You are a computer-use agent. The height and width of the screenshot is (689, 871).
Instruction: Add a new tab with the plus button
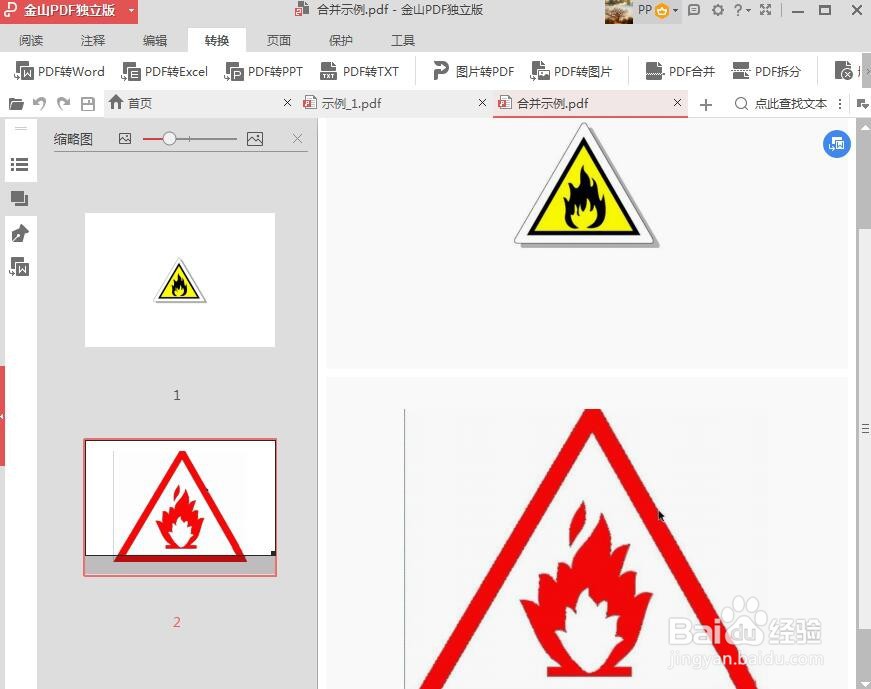[x=705, y=104]
